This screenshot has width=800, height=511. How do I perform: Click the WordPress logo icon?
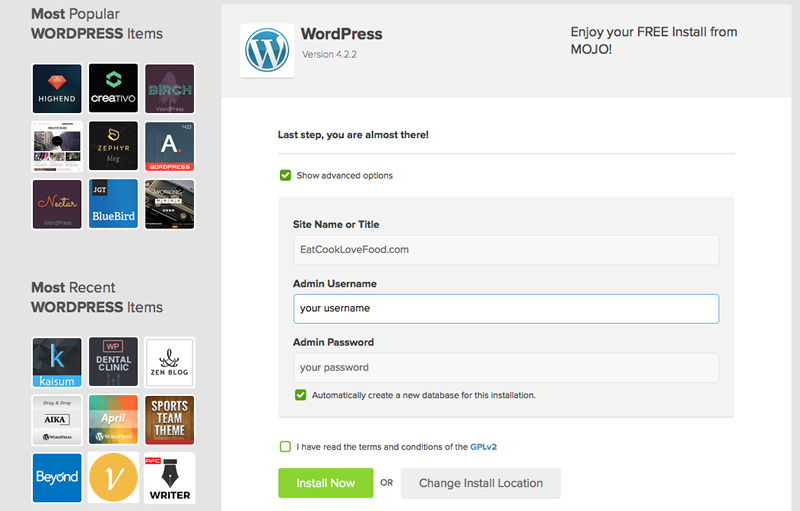tap(267, 50)
